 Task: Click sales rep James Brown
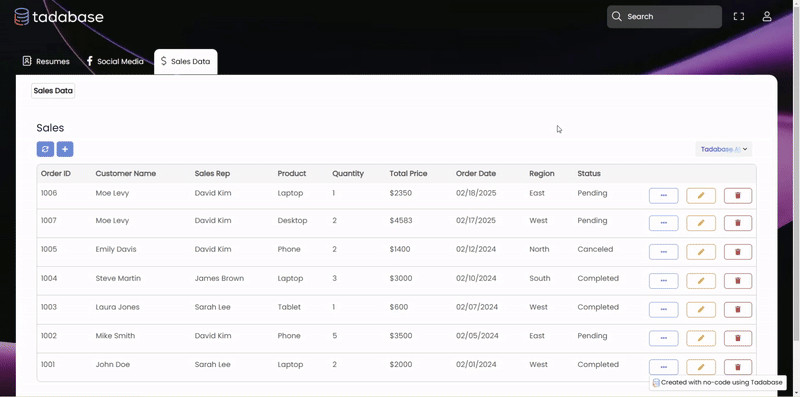pos(219,279)
